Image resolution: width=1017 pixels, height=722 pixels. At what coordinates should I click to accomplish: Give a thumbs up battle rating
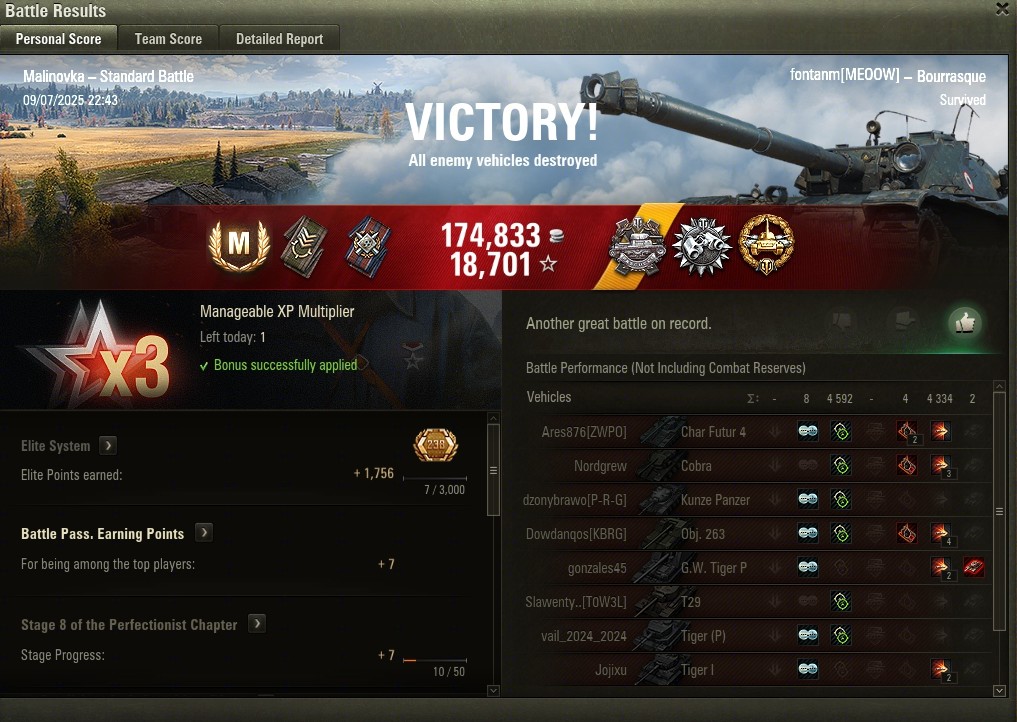coord(965,321)
